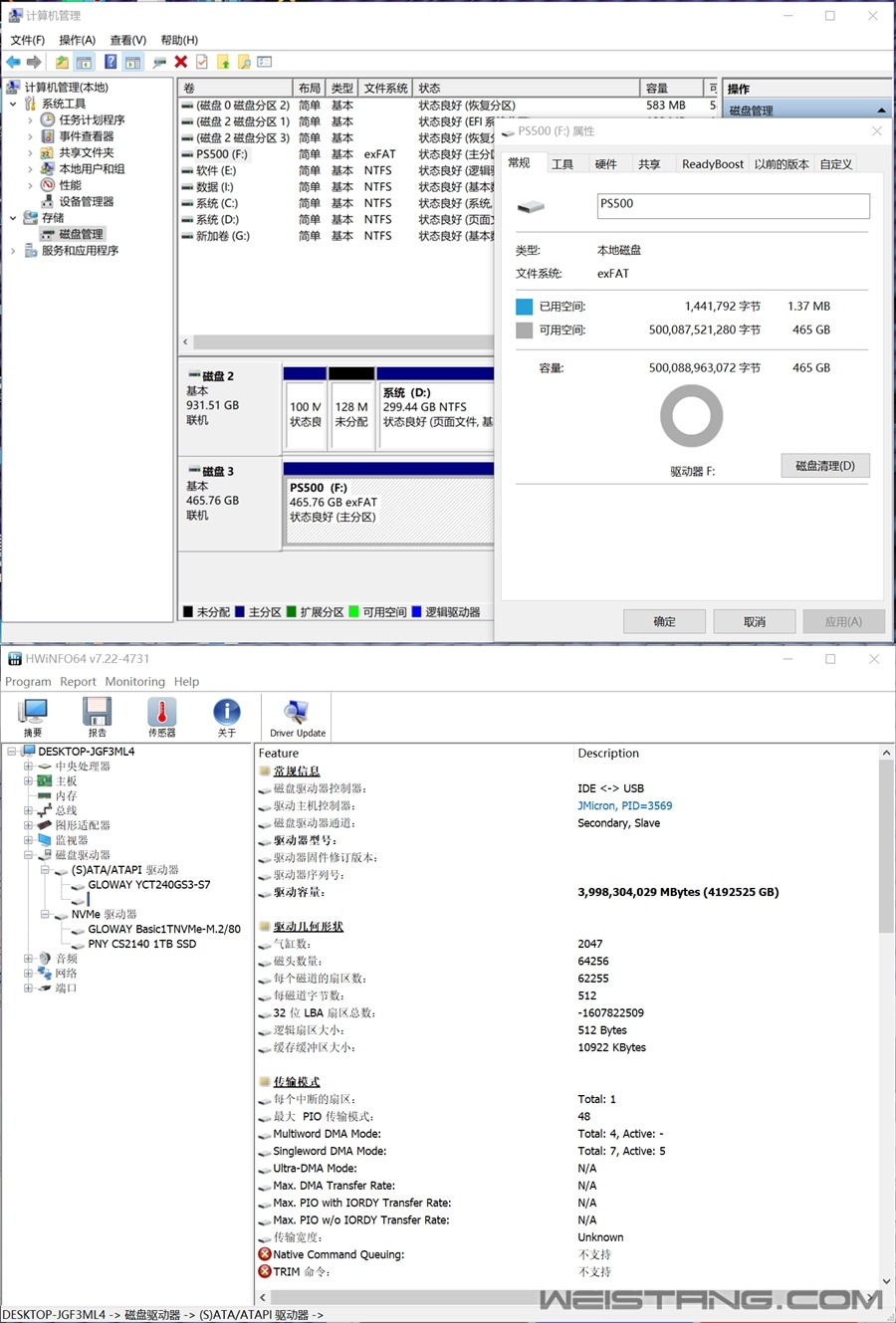Select 共享文件夹 in the management tree

[86, 152]
